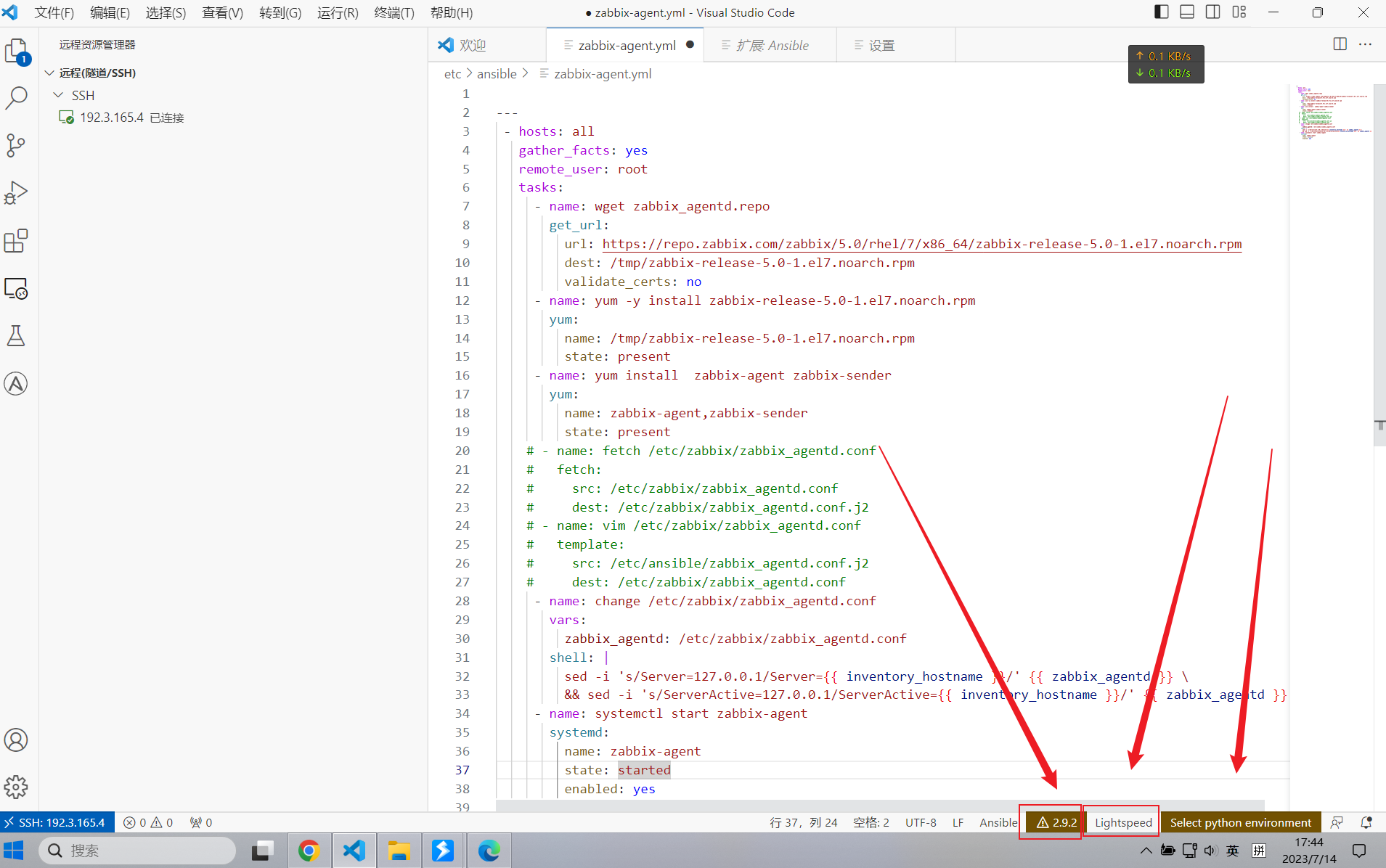The height and width of the screenshot is (868, 1386).
Task: Change the LF end of line sequence
Action: [958, 822]
